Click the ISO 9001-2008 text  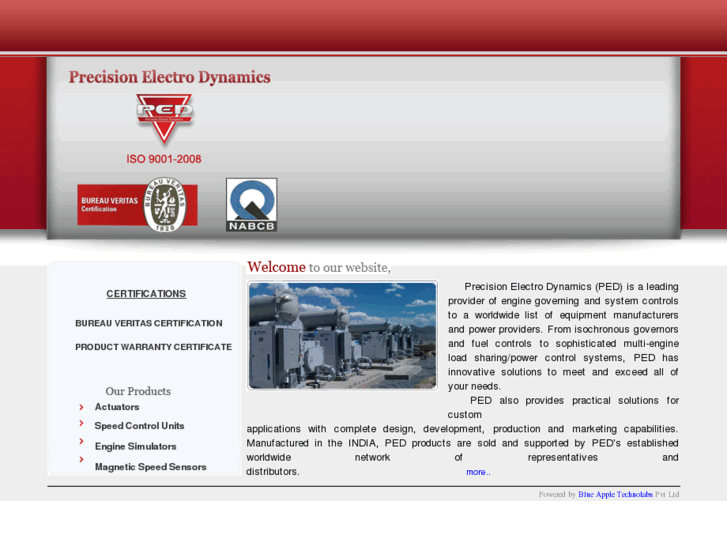tap(164, 159)
